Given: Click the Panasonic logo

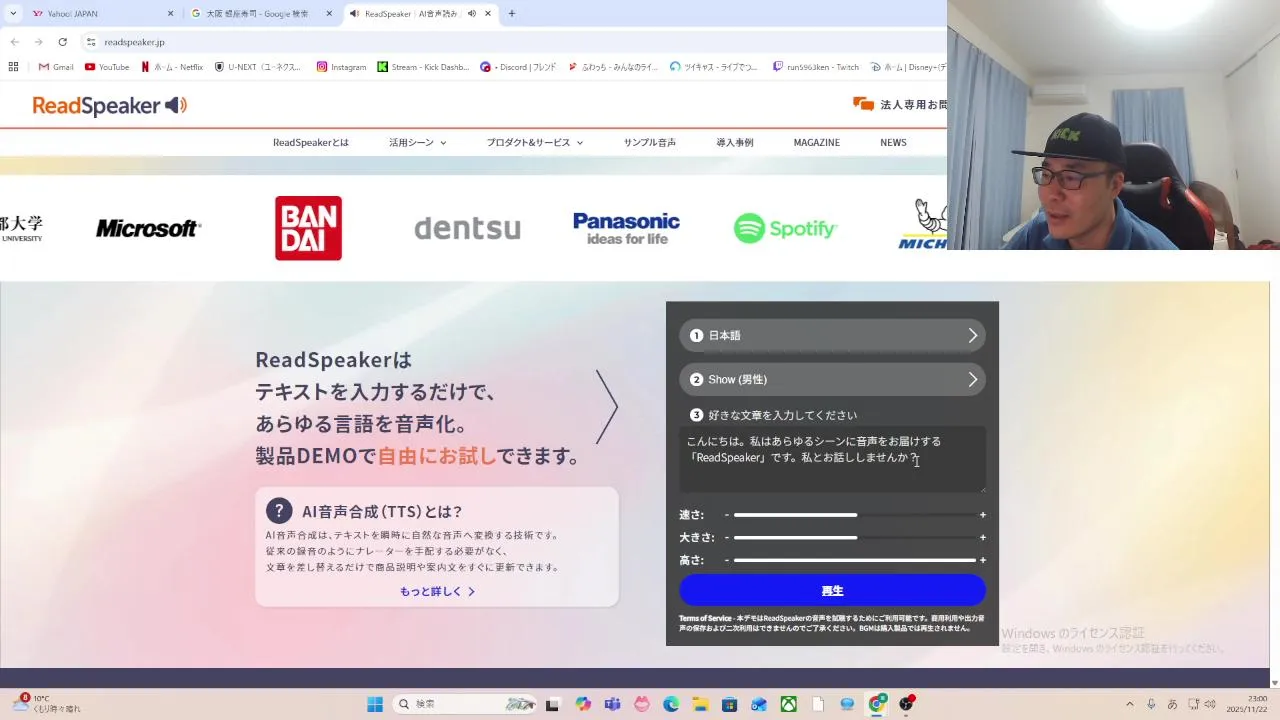Looking at the screenshot, I should (x=626, y=228).
